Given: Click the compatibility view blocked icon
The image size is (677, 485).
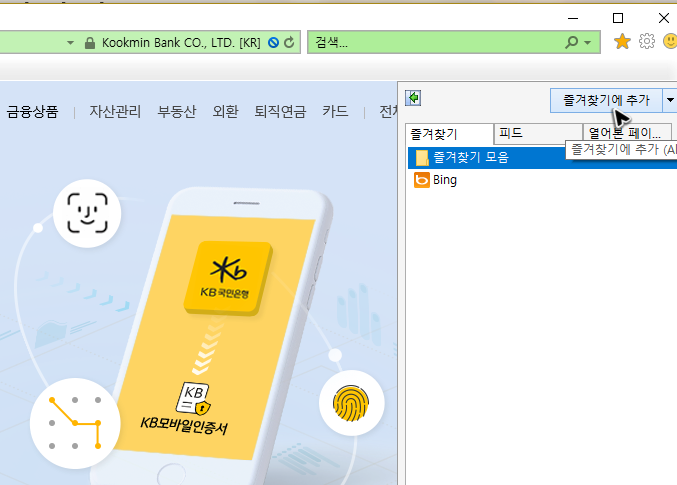Looking at the screenshot, I should [273, 42].
